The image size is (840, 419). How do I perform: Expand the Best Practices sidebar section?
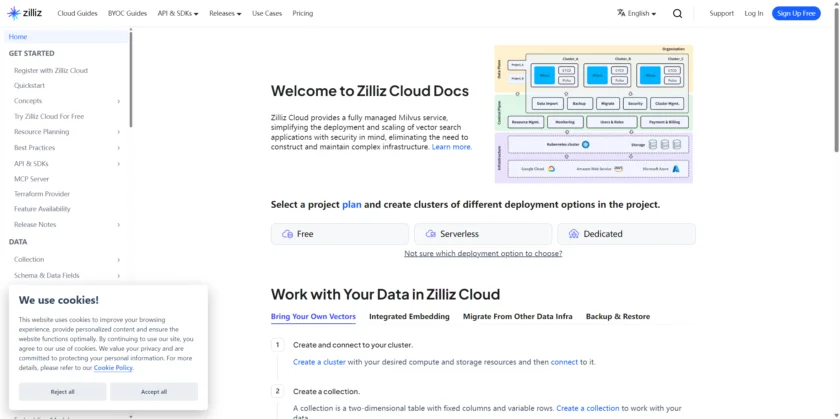click(118, 148)
